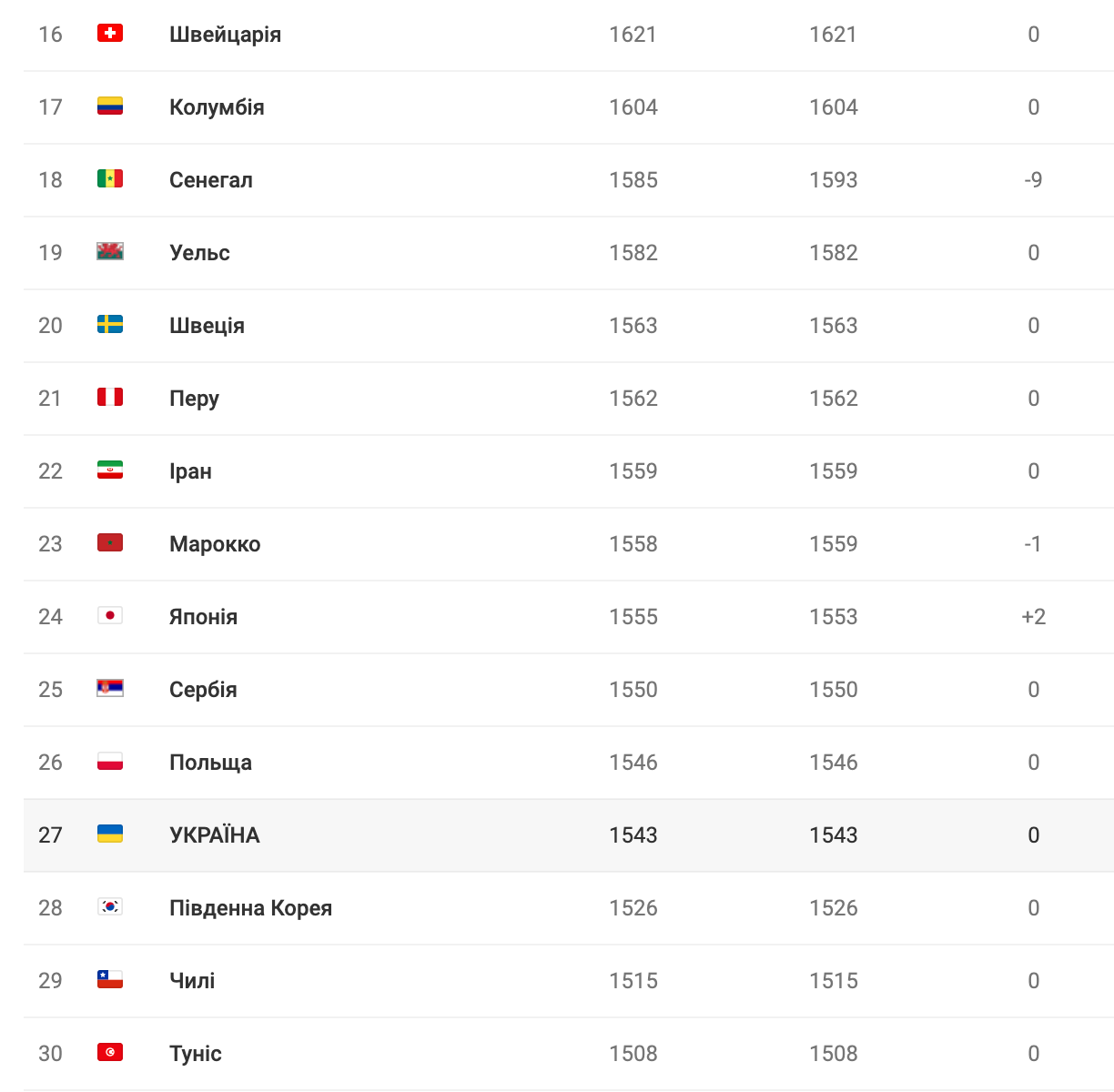Viewport: 1114px width, 1092px height.
Task: Click Japan's +2 points change value
Action: (1033, 617)
